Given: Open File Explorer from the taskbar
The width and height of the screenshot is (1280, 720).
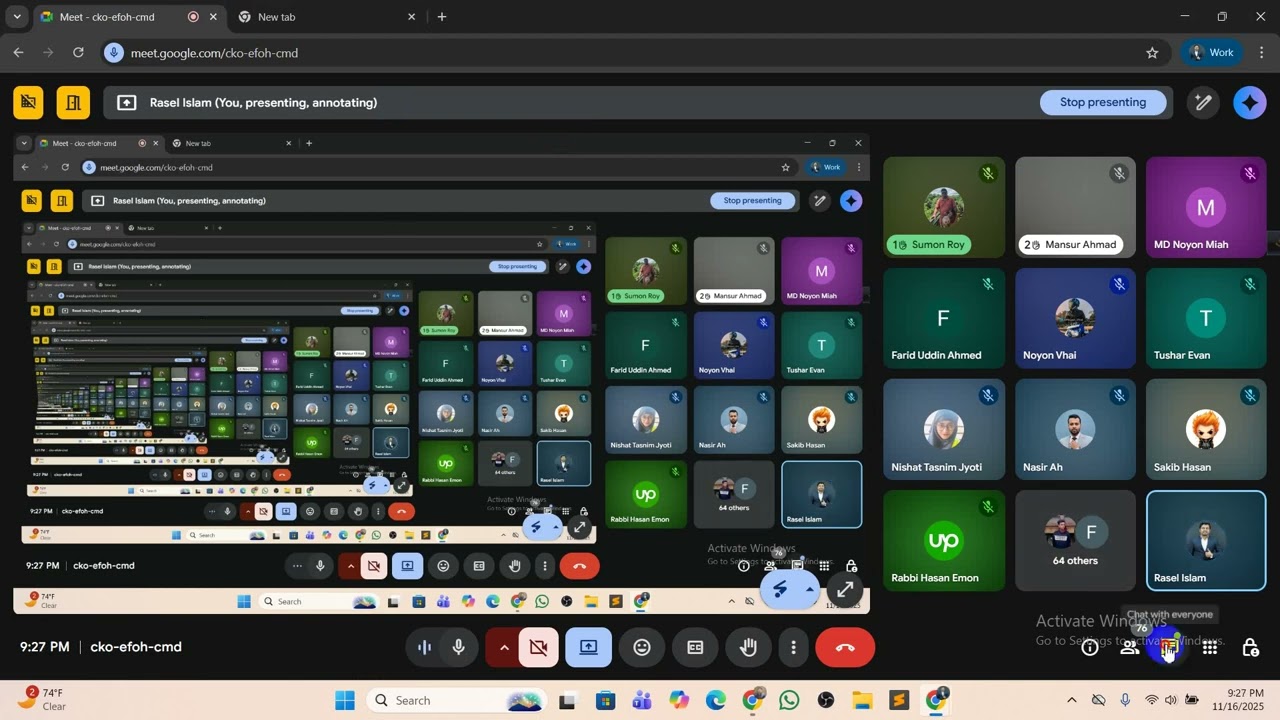Looking at the screenshot, I should [862, 700].
